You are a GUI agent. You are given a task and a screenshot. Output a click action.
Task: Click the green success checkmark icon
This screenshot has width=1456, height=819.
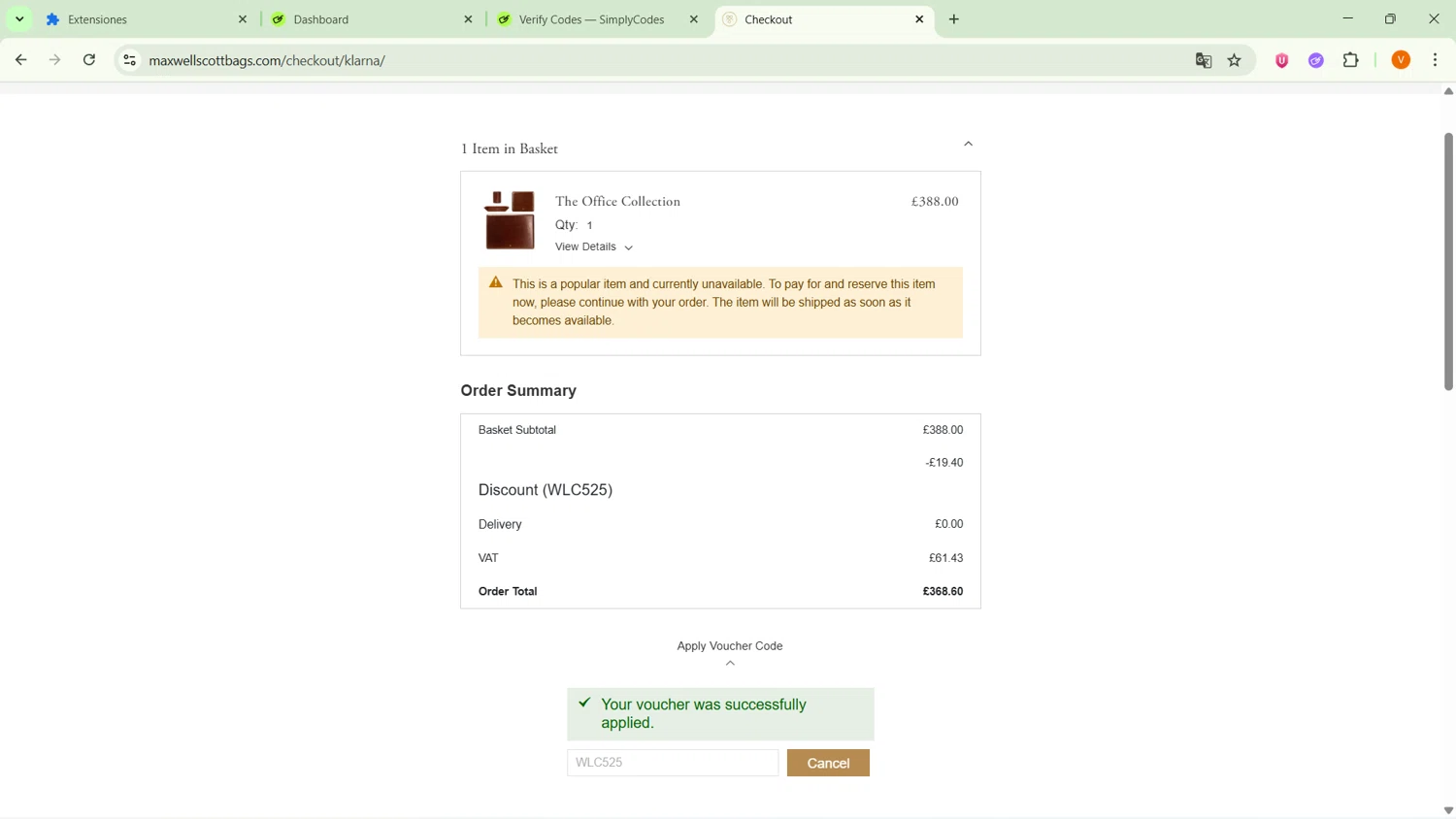(584, 703)
